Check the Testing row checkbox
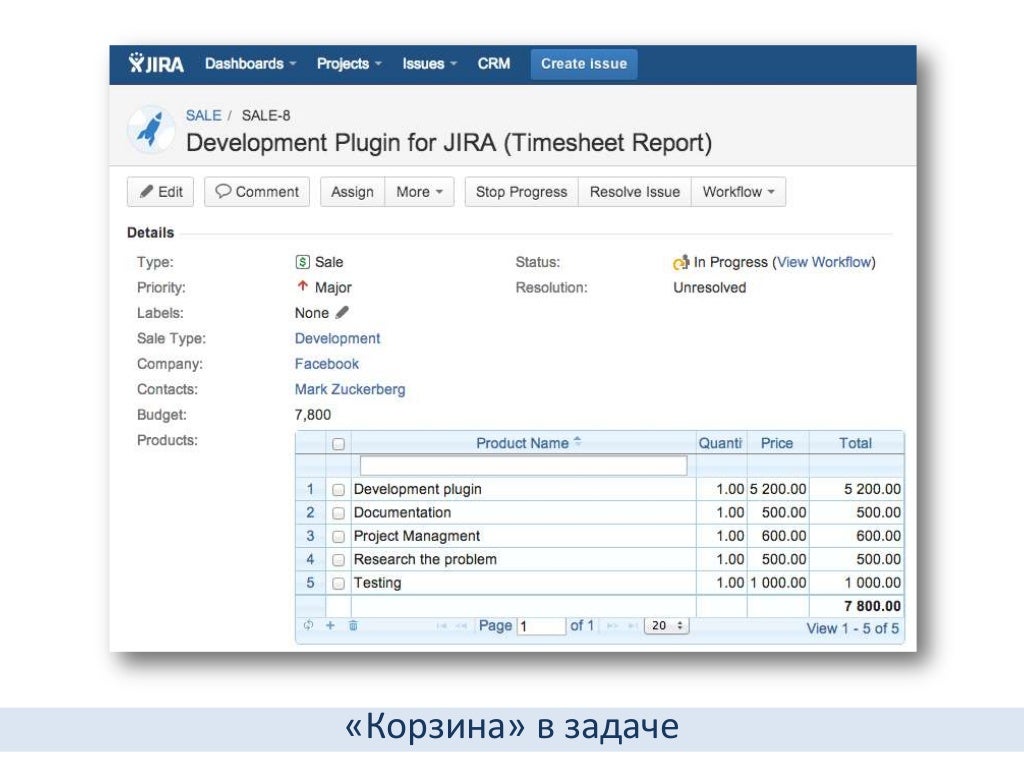The height and width of the screenshot is (768, 1024). pos(338,584)
